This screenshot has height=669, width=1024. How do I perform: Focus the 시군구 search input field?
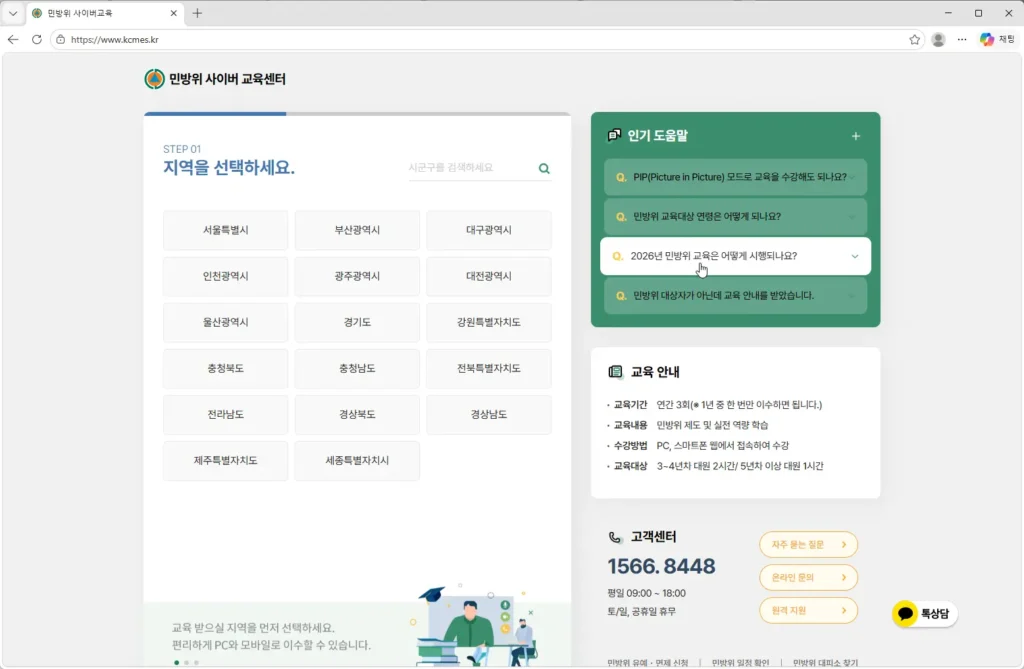470,168
